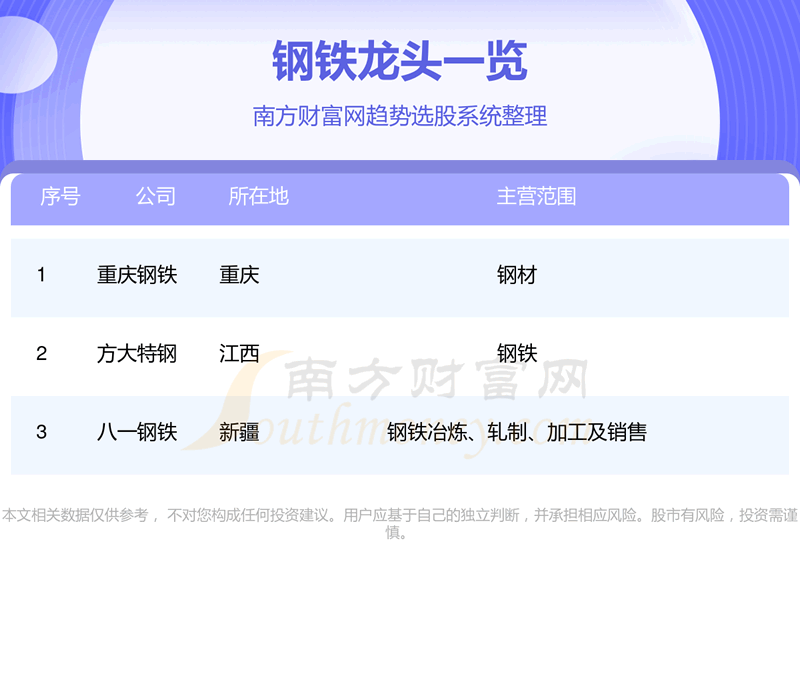Click the 钢铁冶炼、轧制、加工及销售 scope text
Viewport: 800px width, 700px height.
517,432
